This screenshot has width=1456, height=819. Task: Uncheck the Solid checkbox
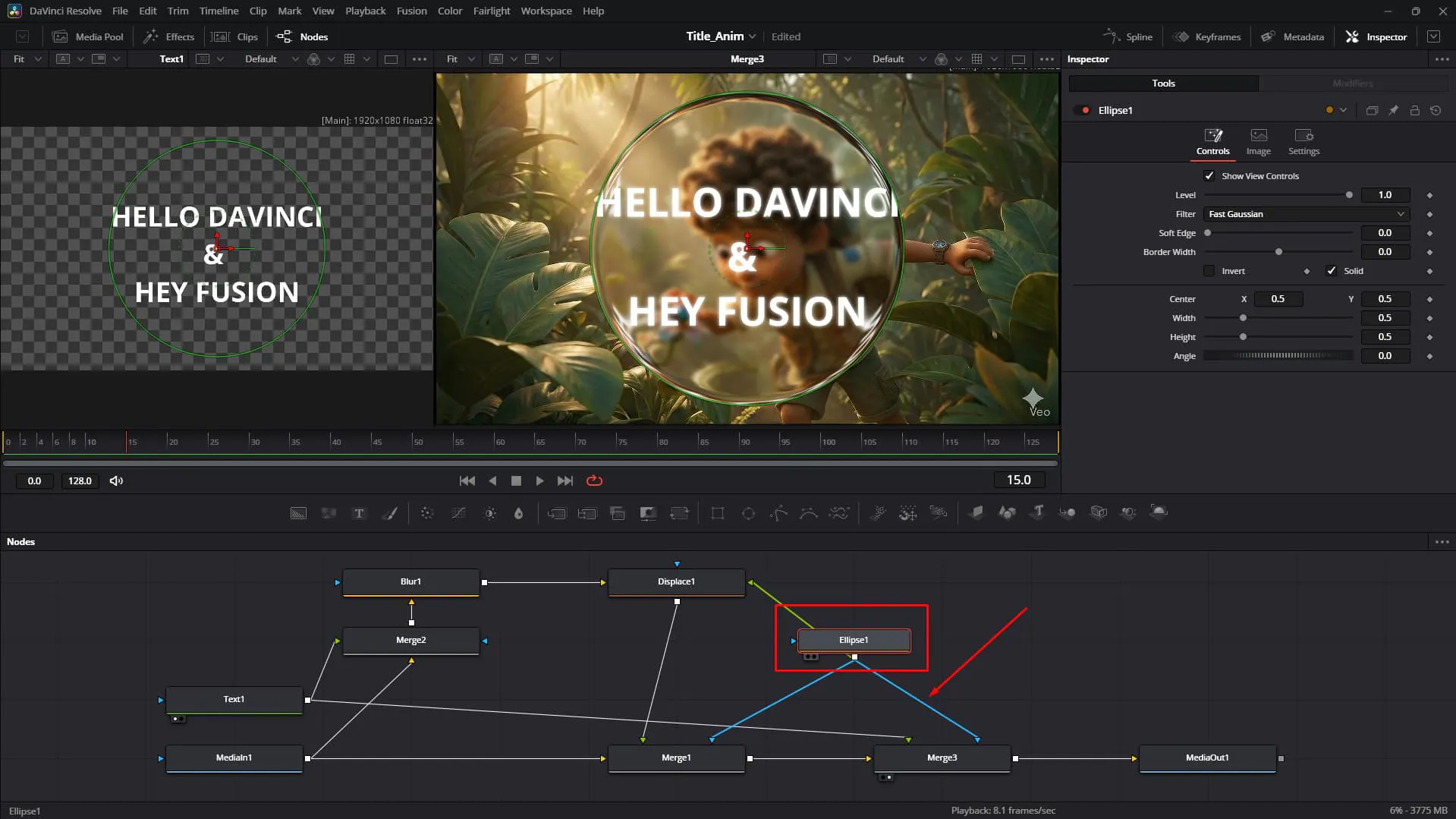coord(1331,271)
